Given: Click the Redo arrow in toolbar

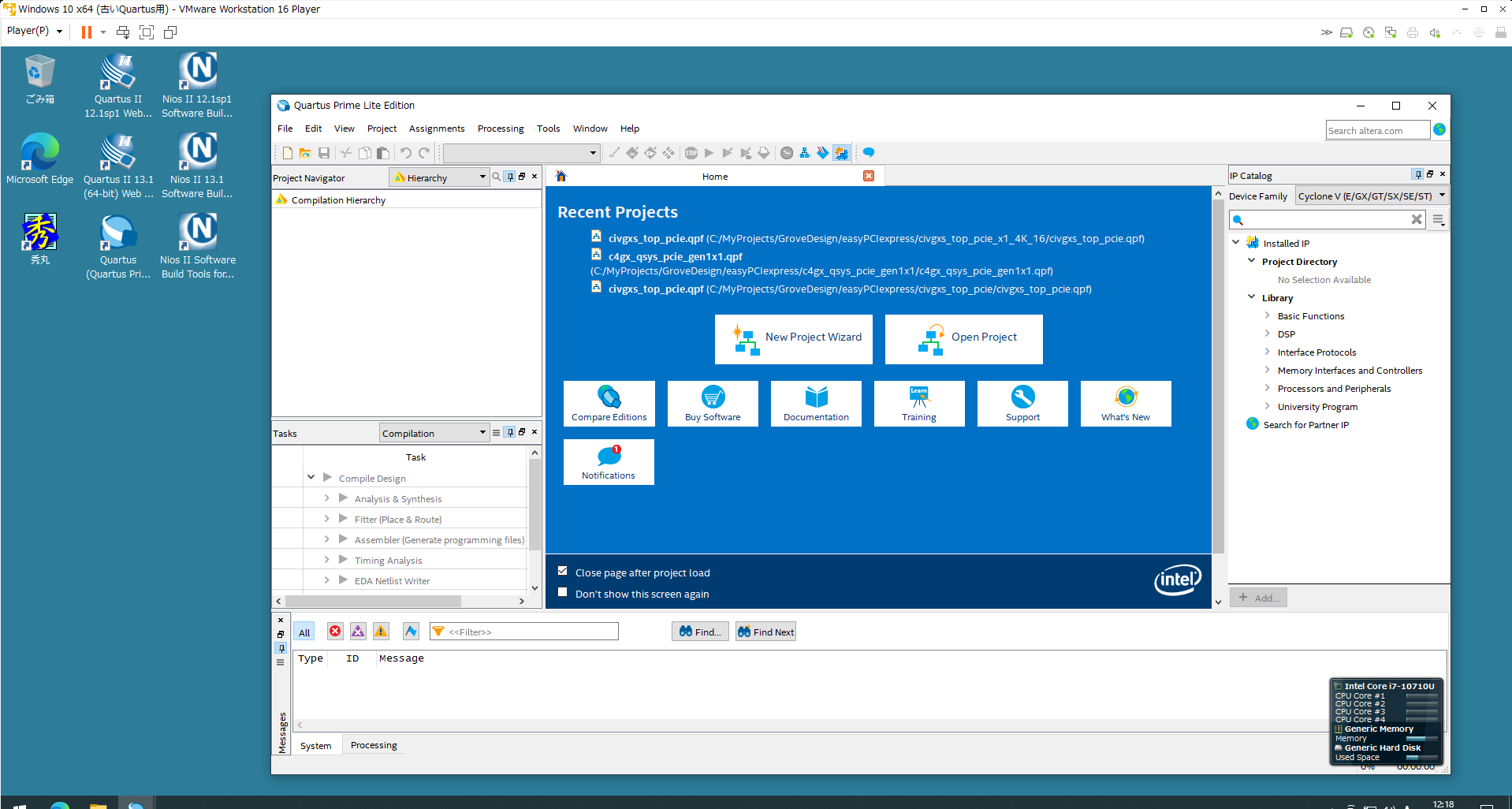Looking at the screenshot, I should tap(424, 153).
